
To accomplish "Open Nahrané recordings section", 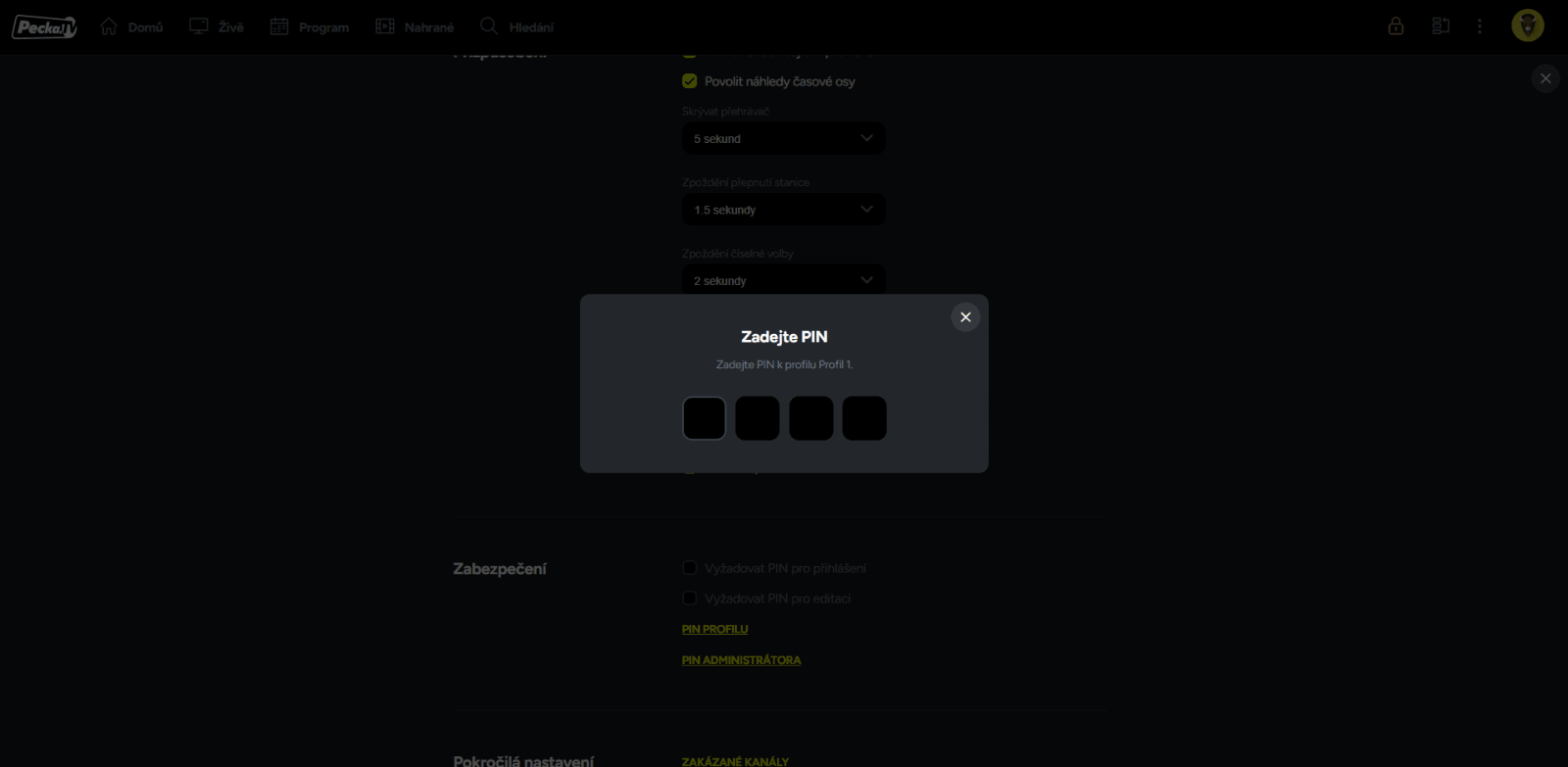I will coord(415,27).
